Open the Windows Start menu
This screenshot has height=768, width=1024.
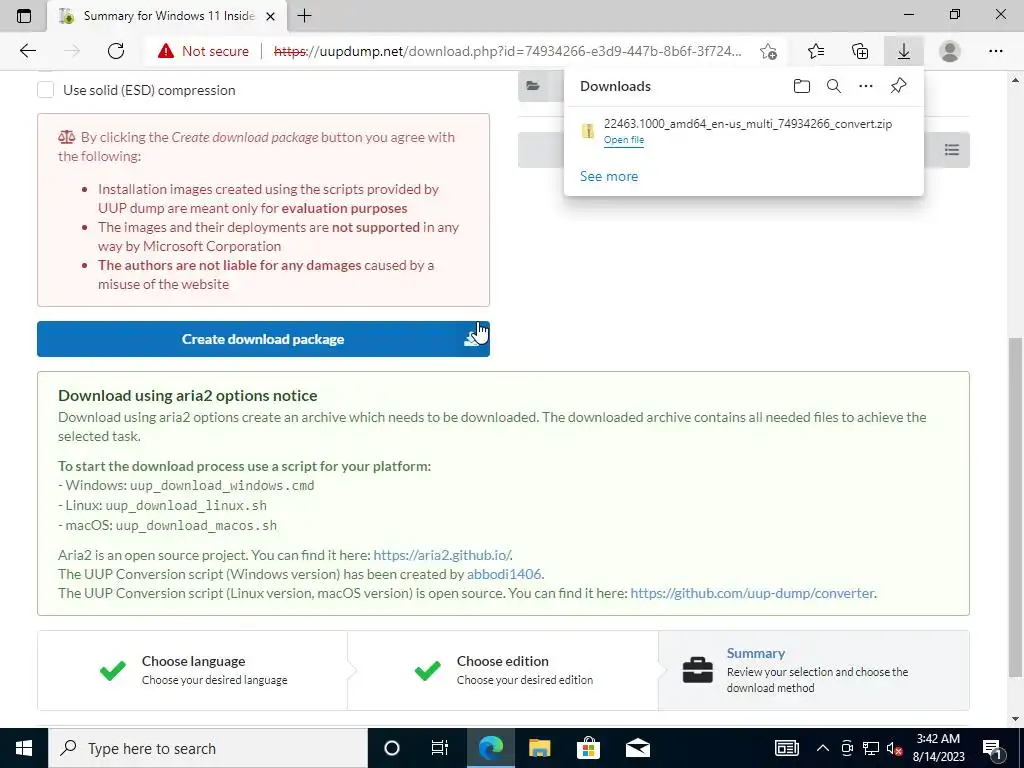click(x=24, y=748)
